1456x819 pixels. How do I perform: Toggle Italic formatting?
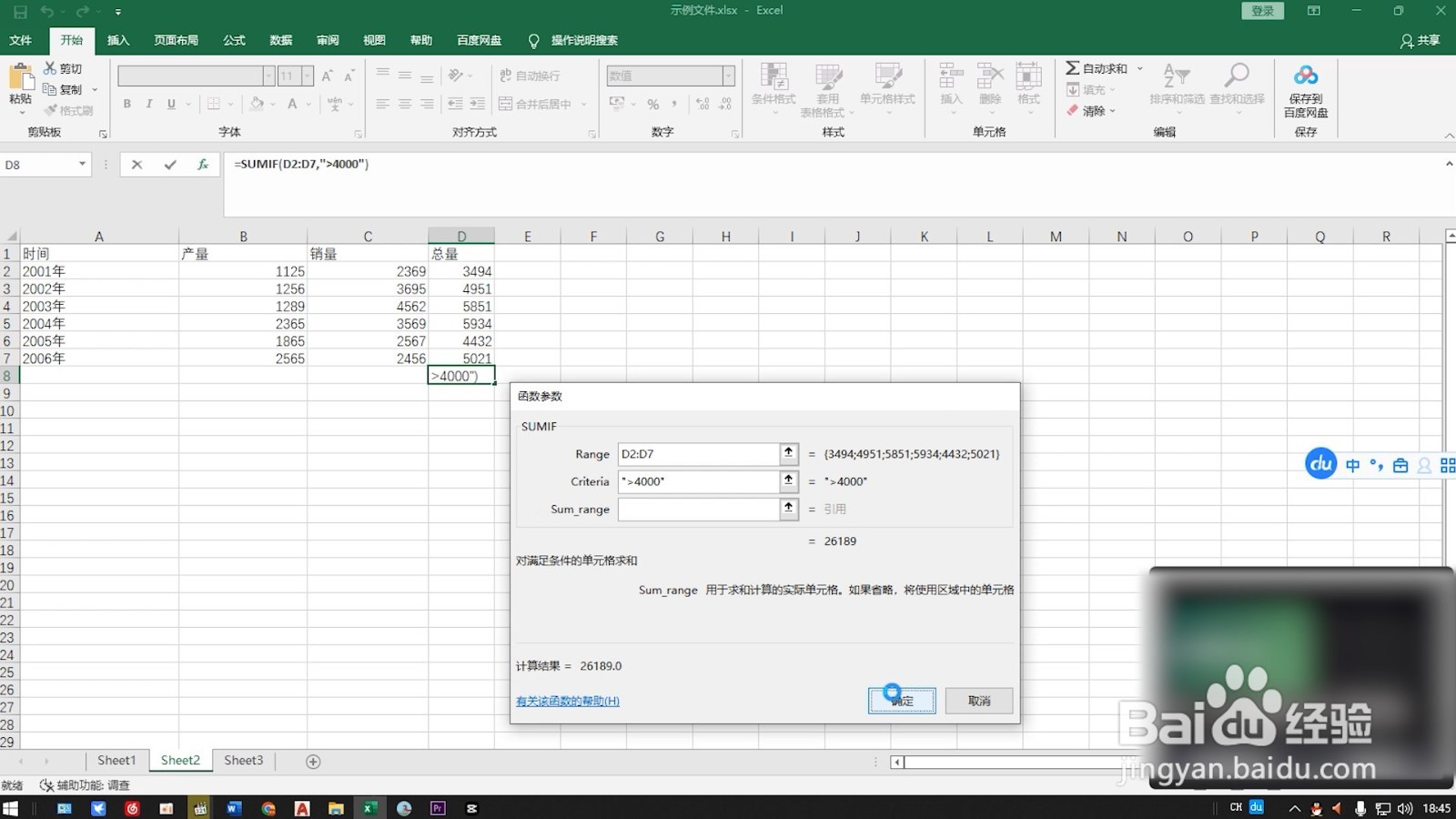tap(148, 104)
